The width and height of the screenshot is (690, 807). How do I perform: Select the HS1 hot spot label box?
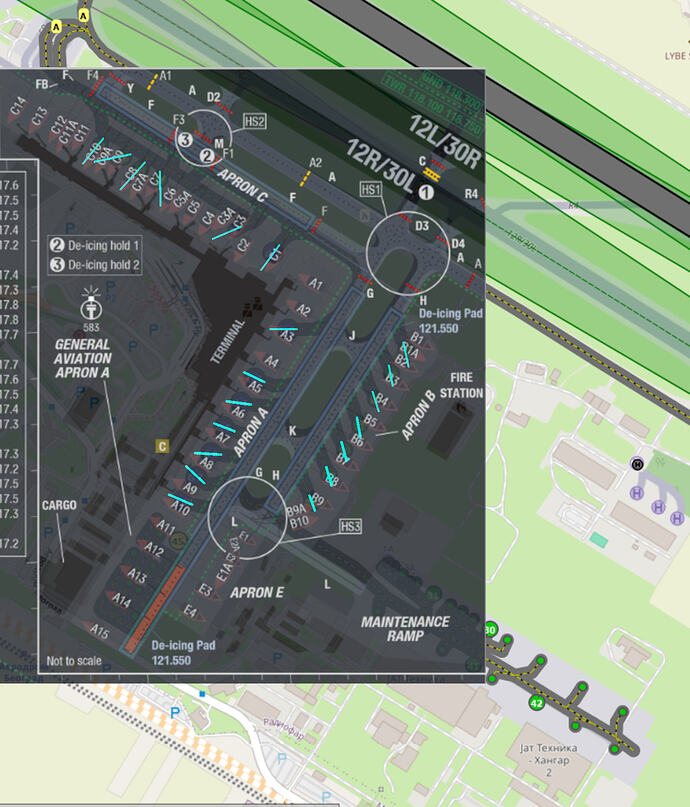click(x=370, y=189)
